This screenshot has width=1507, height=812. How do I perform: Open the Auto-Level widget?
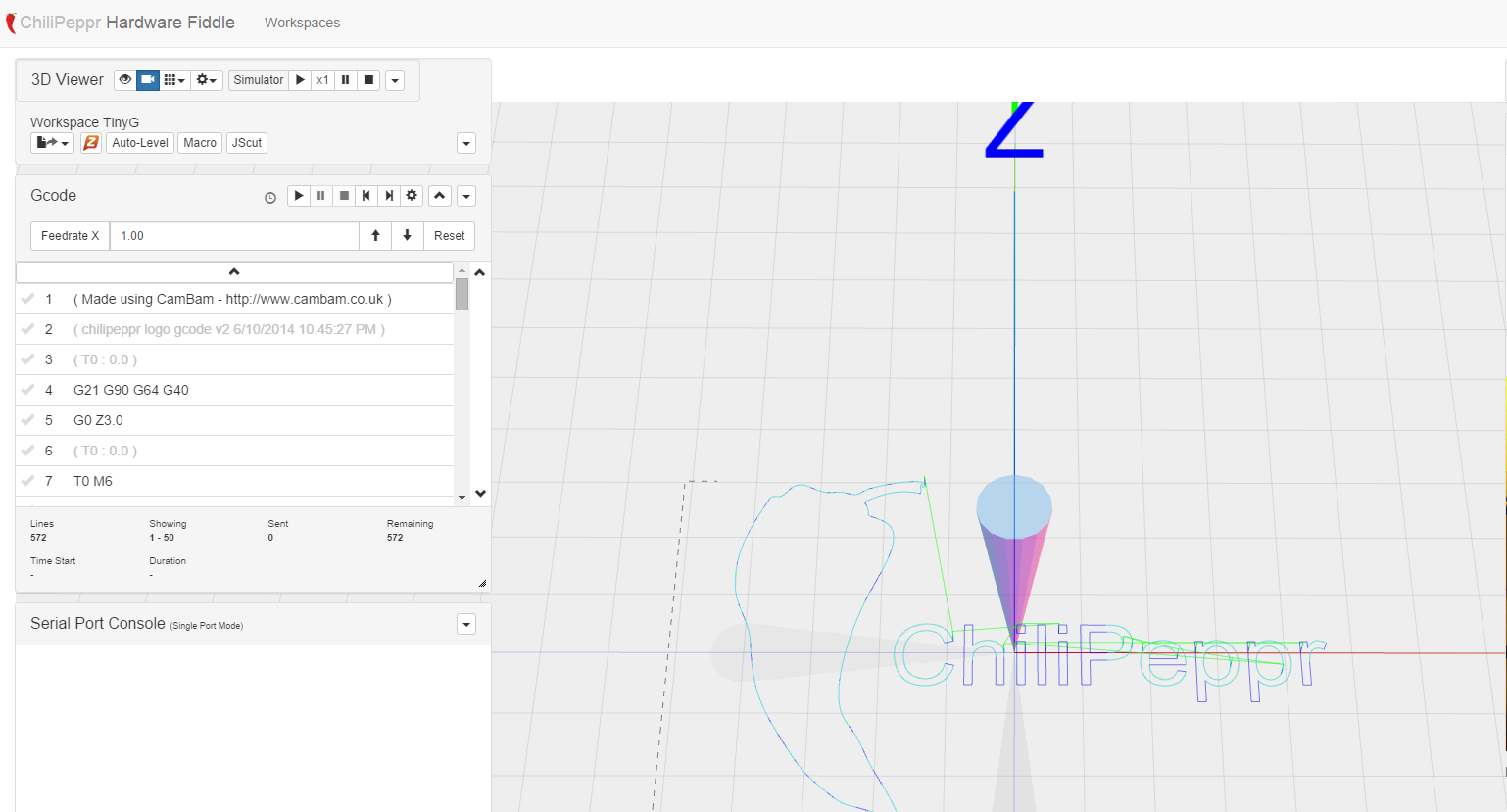[x=140, y=143]
